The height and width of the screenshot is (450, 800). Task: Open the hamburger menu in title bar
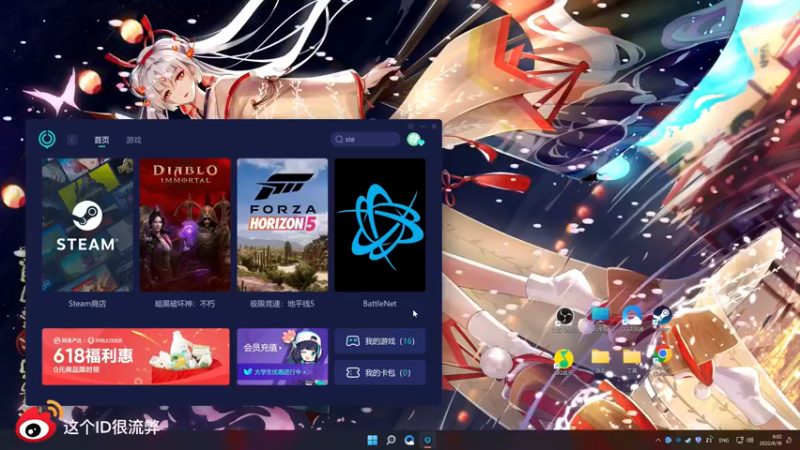[x=411, y=126]
